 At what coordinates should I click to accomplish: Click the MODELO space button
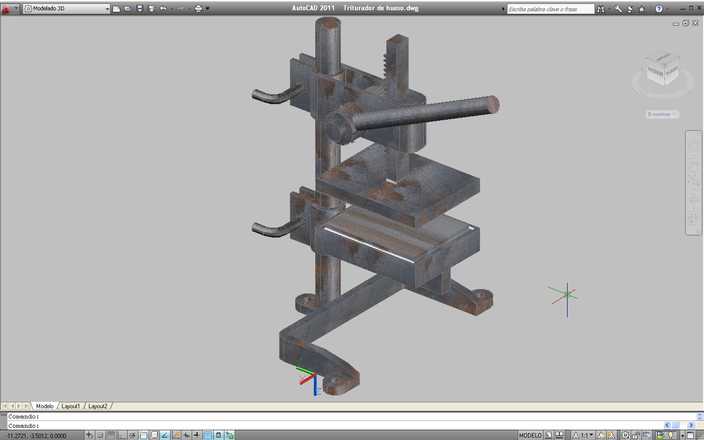(x=530, y=436)
